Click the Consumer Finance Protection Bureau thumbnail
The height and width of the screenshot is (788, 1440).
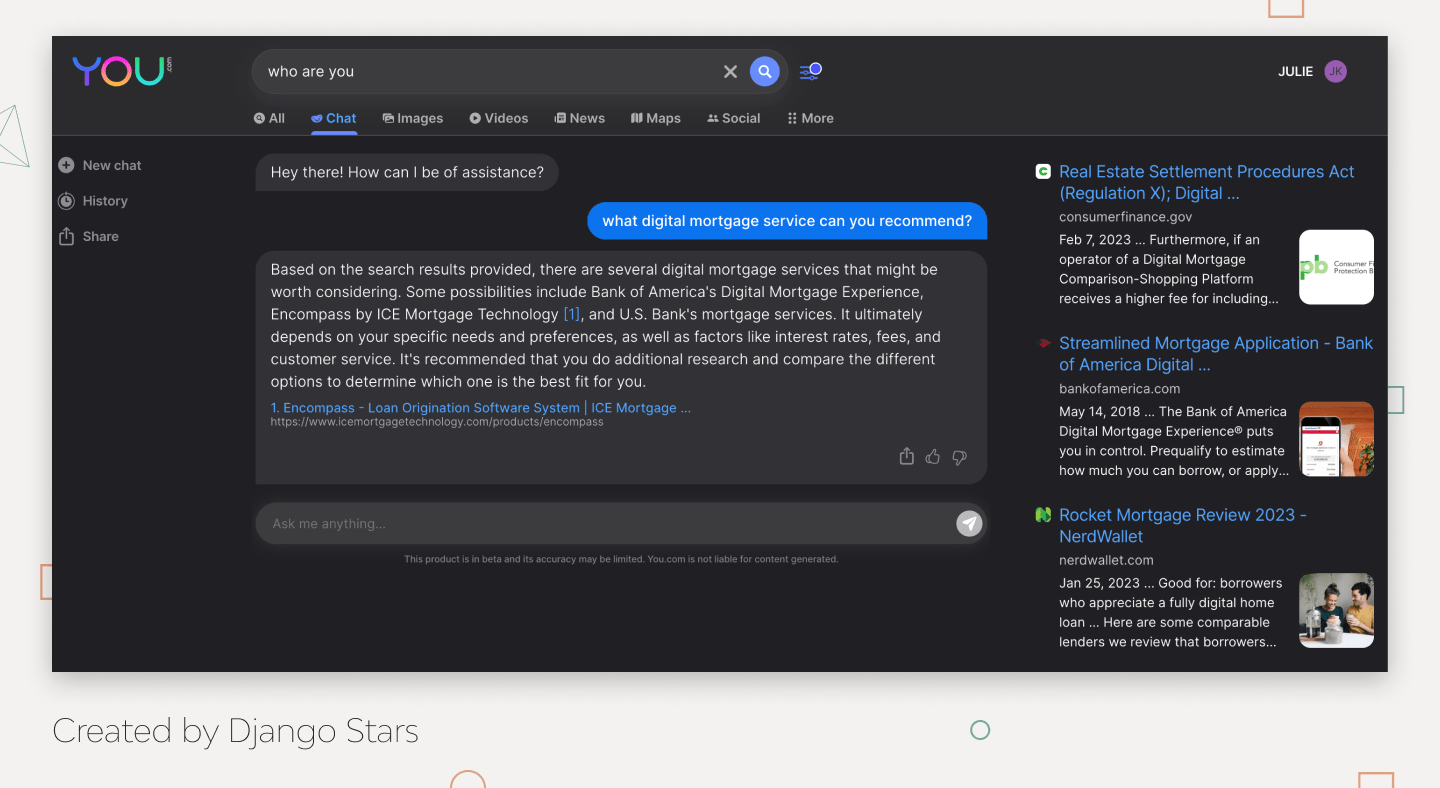click(x=1336, y=267)
